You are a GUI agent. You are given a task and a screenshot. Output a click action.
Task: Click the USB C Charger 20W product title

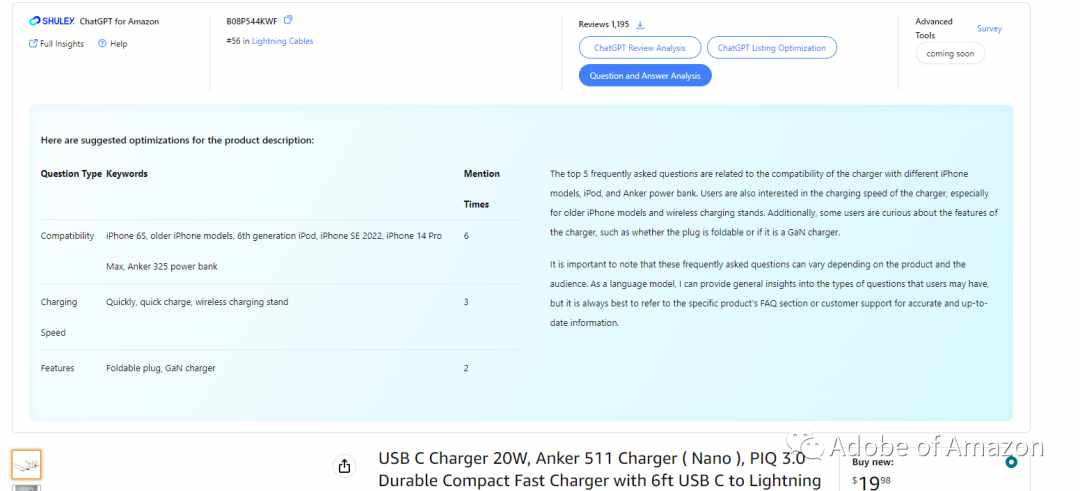[599, 470]
